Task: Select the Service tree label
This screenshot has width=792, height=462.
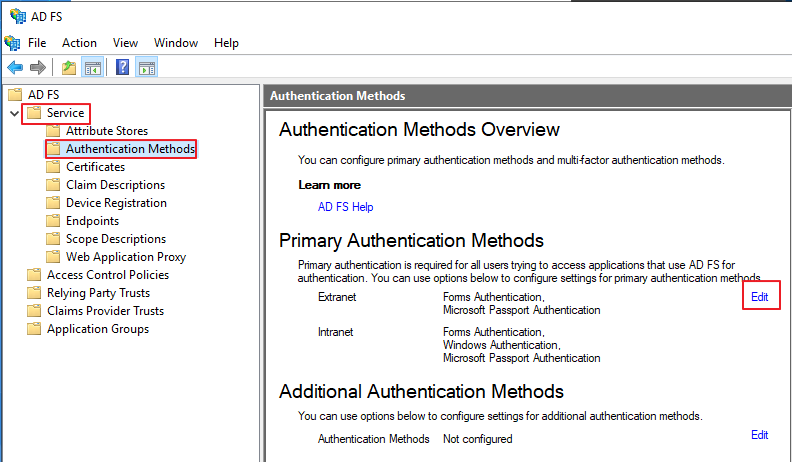Action: [65, 113]
